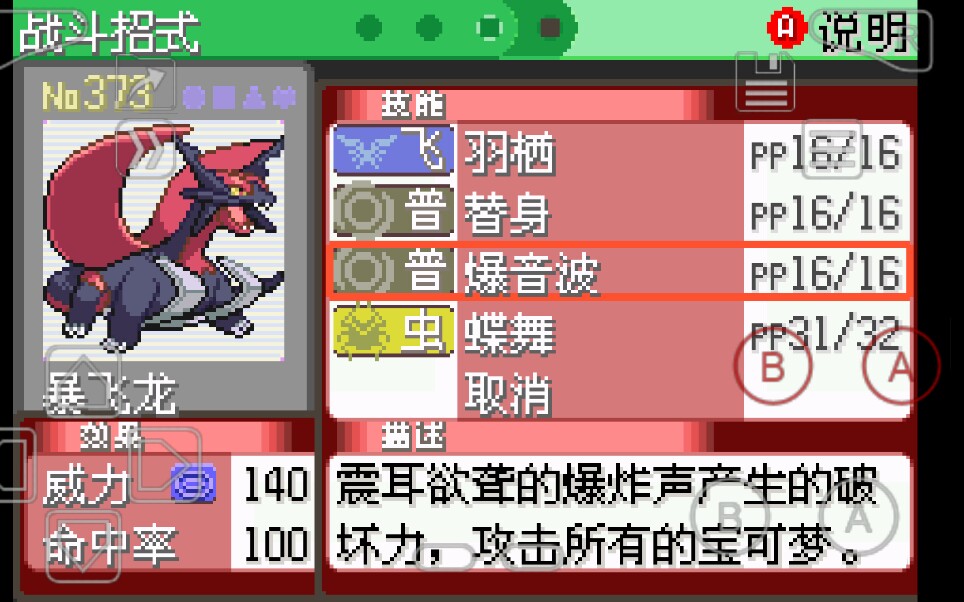Tap the virtual D-pad down arrow
Image resolution: width=964 pixels, height=602 pixels.
tap(82, 546)
